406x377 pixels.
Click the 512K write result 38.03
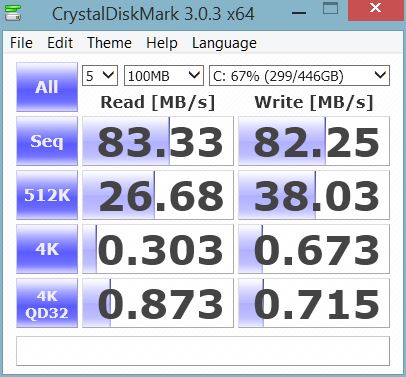314,195
